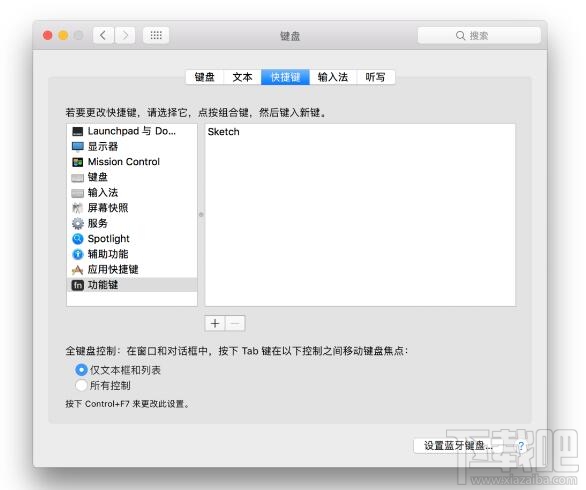Close the 键盘 preferences window
Image resolution: width=586 pixels, height=490 pixels.
47,36
